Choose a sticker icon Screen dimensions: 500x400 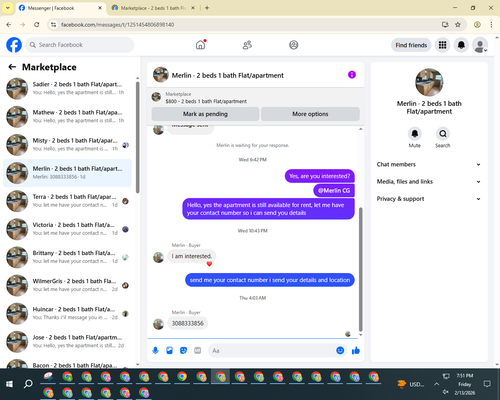[183, 350]
